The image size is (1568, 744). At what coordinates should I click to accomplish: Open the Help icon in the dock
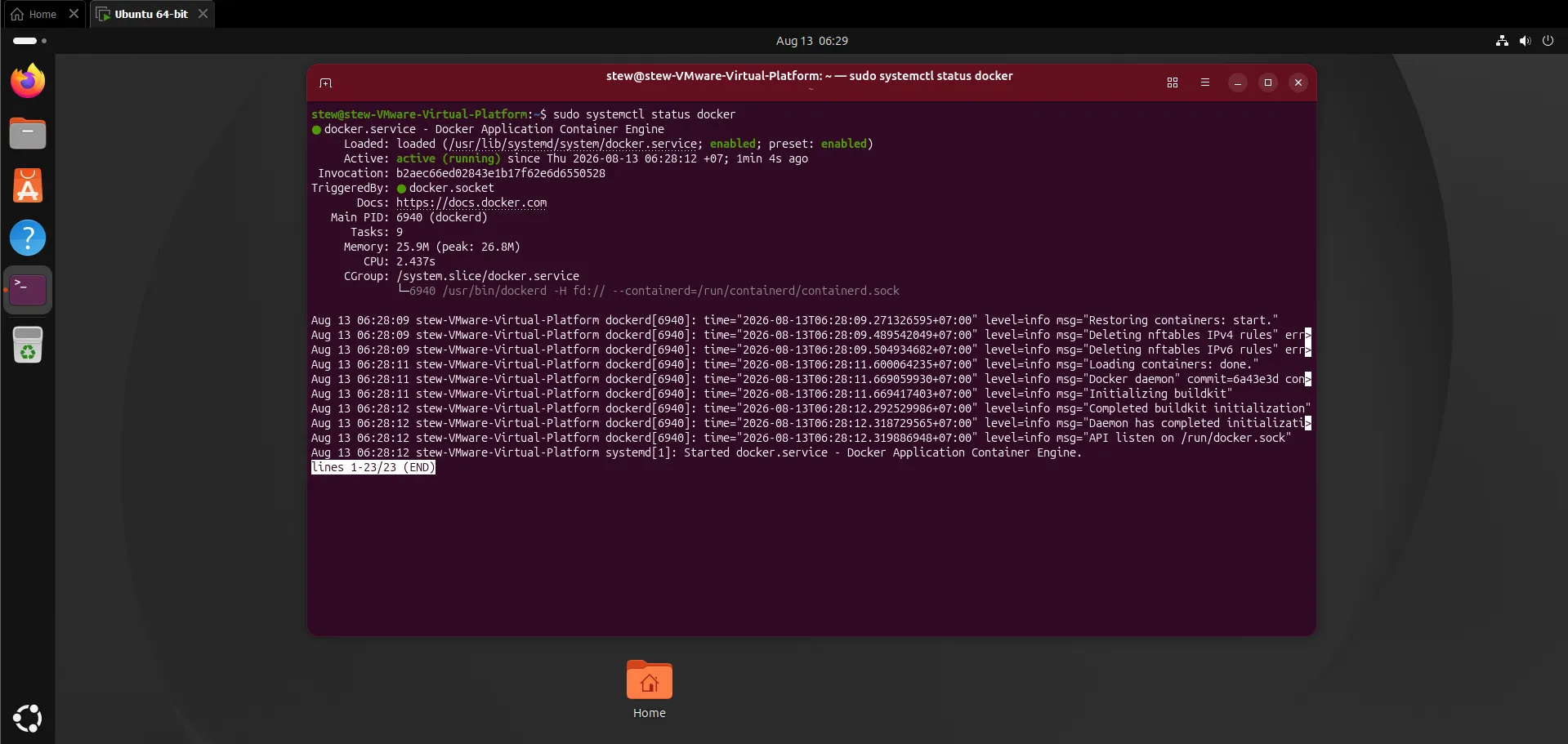click(x=28, y=238)
